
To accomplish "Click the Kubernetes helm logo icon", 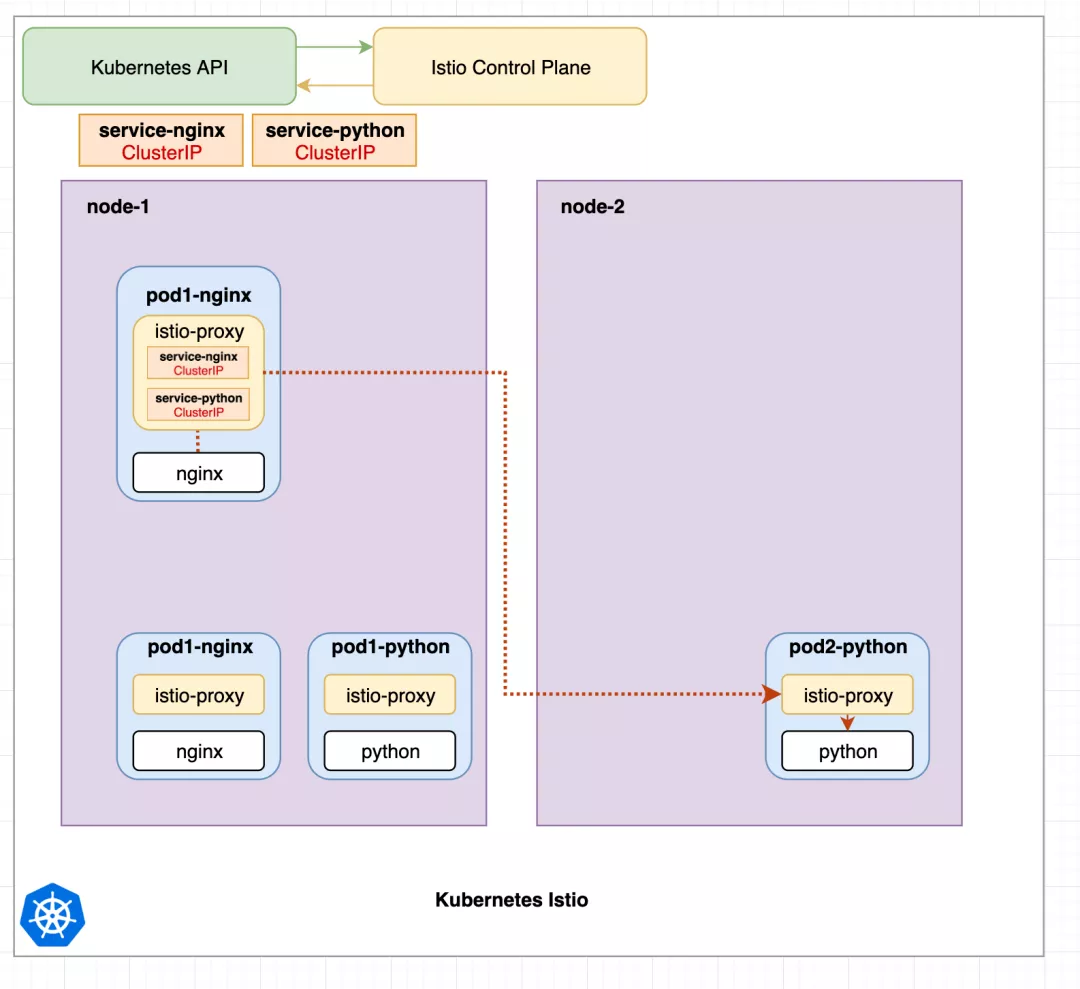I will (52, 915).
